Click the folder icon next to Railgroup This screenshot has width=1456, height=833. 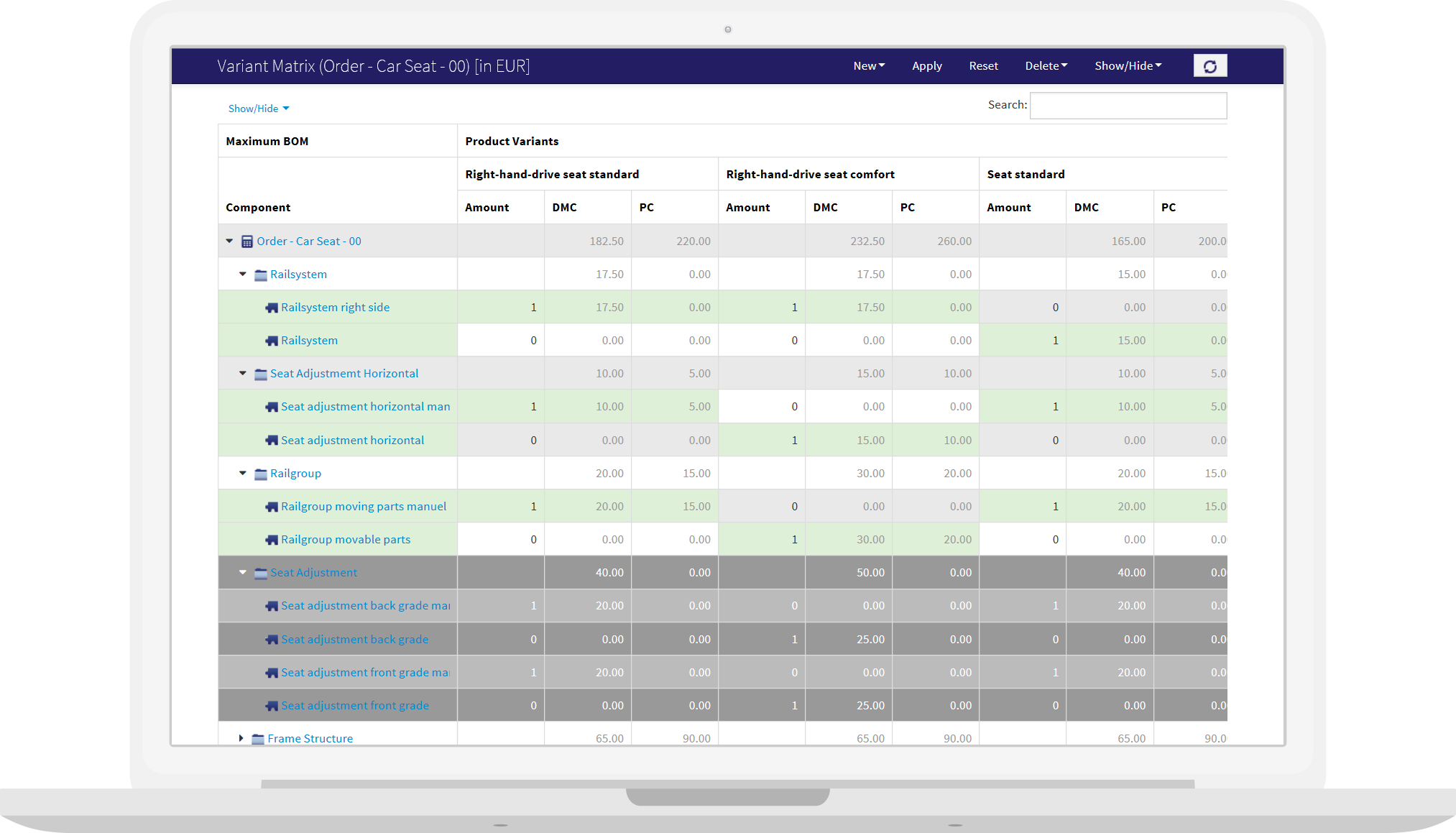click(259, 473)
